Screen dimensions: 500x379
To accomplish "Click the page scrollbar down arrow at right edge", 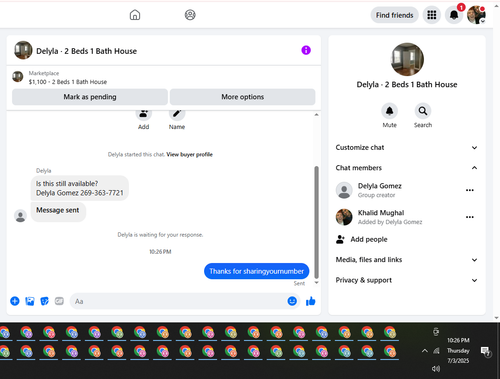I will tap(497, 318).
